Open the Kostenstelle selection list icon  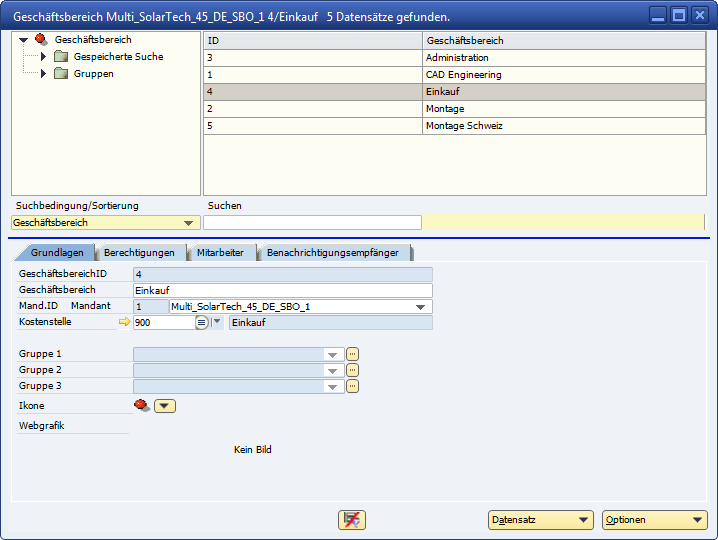[x=201, y=322]
